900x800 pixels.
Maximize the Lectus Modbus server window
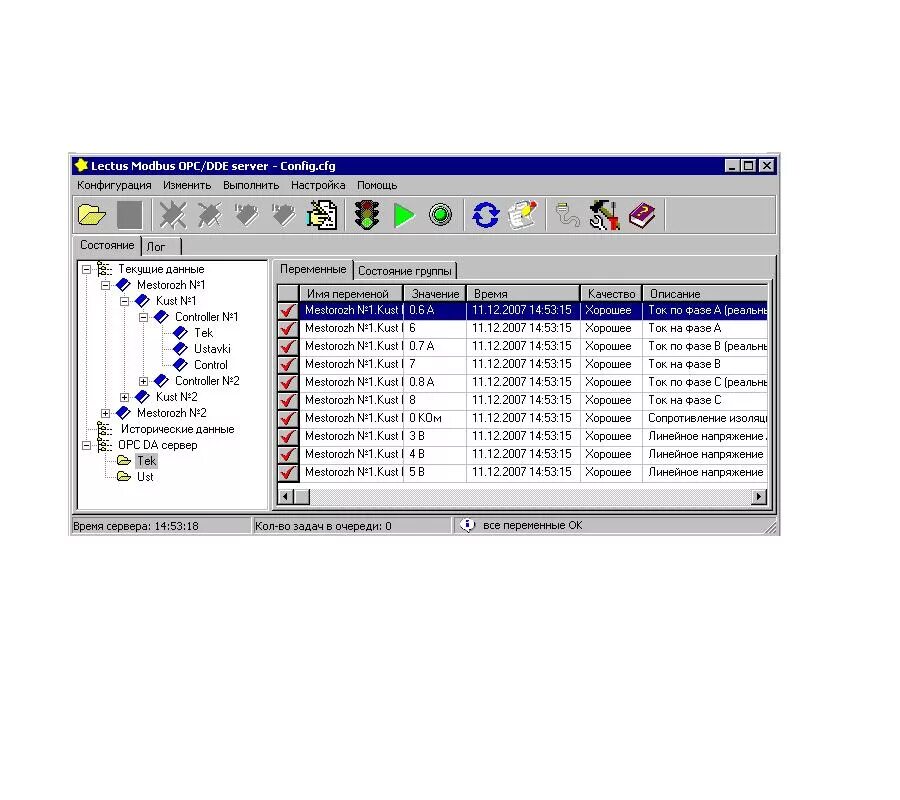click(x=748, y=166)
